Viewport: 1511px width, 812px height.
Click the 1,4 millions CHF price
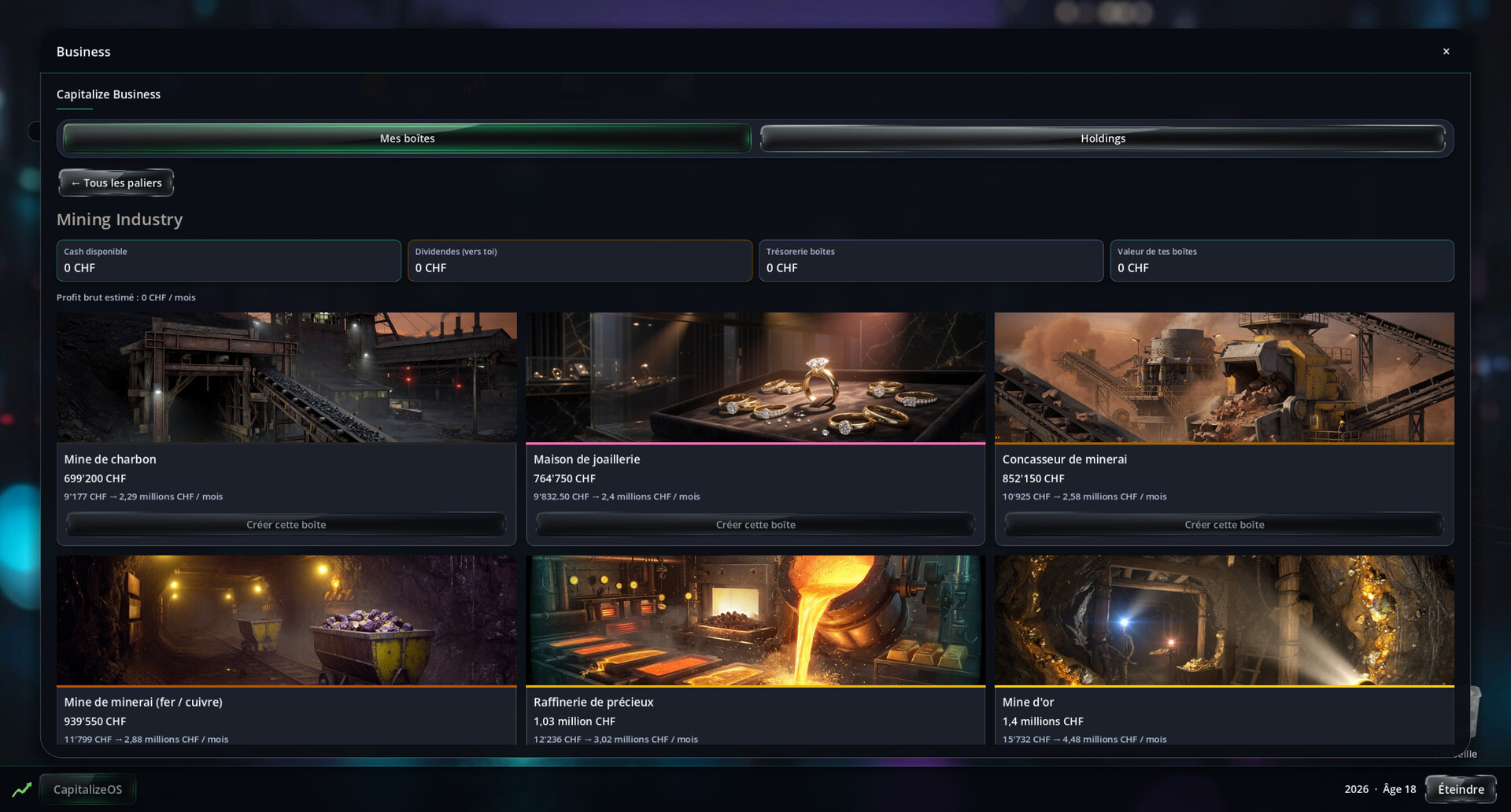pyautogui.click(x=1043, y=722)
